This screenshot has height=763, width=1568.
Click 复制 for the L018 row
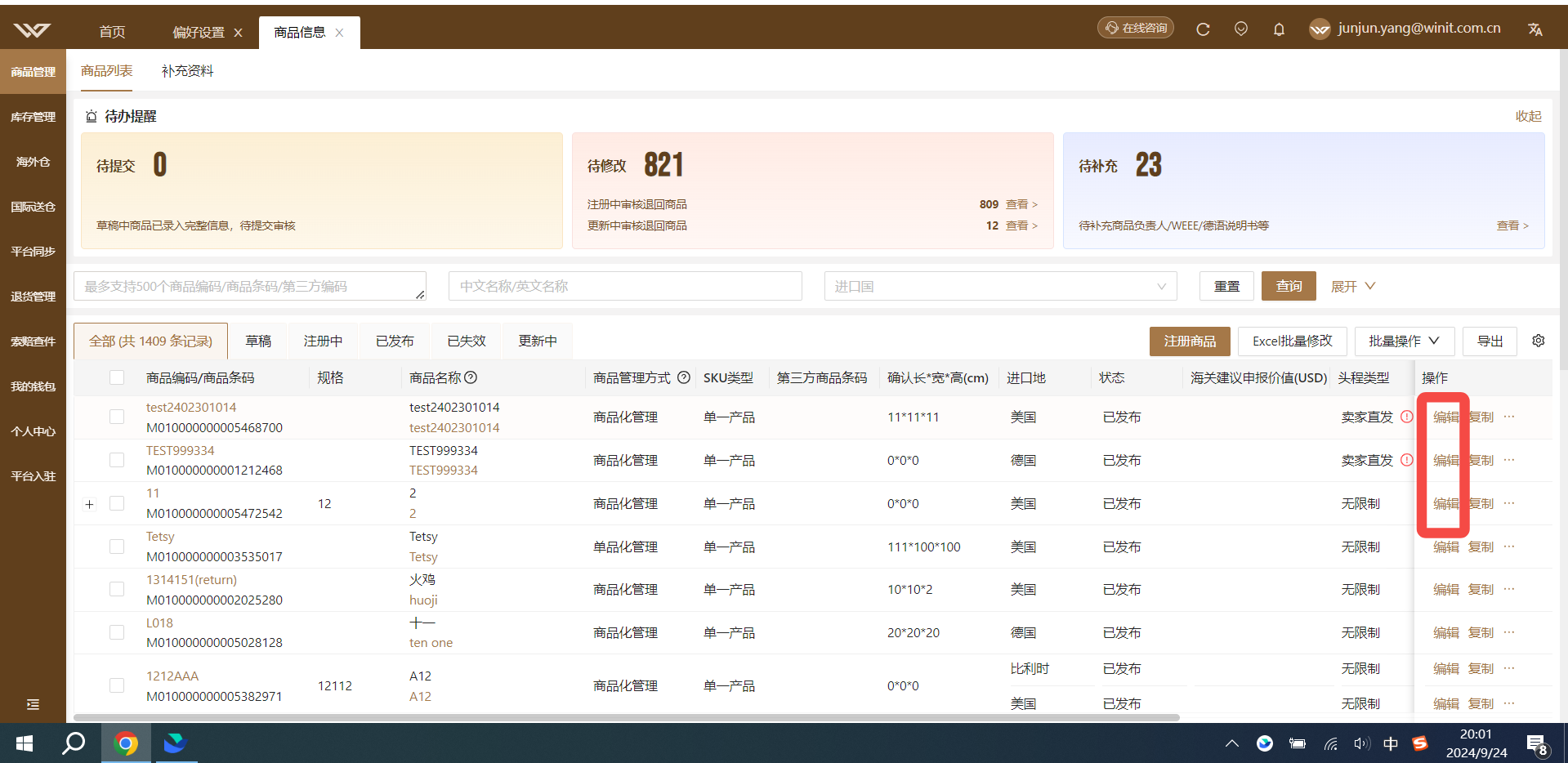(1481, 632)
